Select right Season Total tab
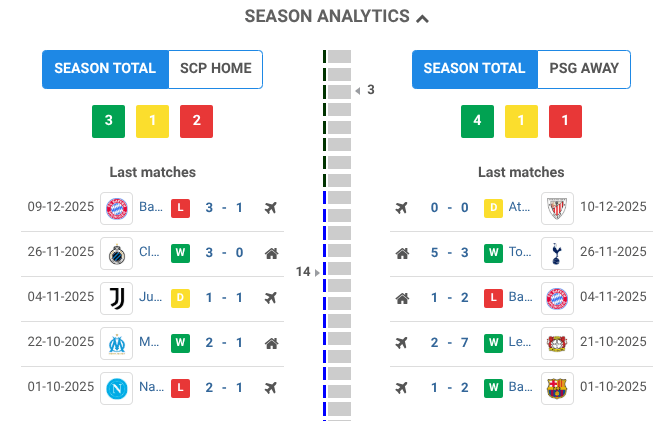Image resolution: width=668 pixels, height=421 pixels. [x=474, y=69]
